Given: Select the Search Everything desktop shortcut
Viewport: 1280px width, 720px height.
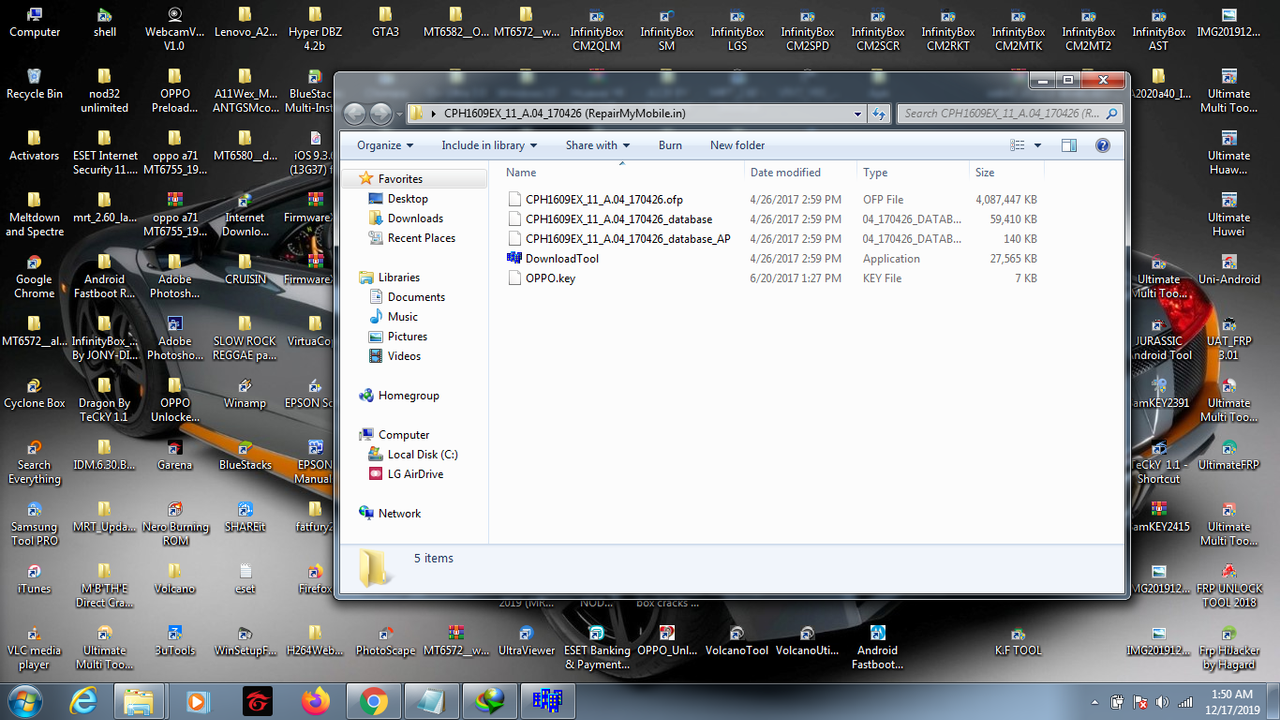Looking at the screenshot, I should point(34,463).
